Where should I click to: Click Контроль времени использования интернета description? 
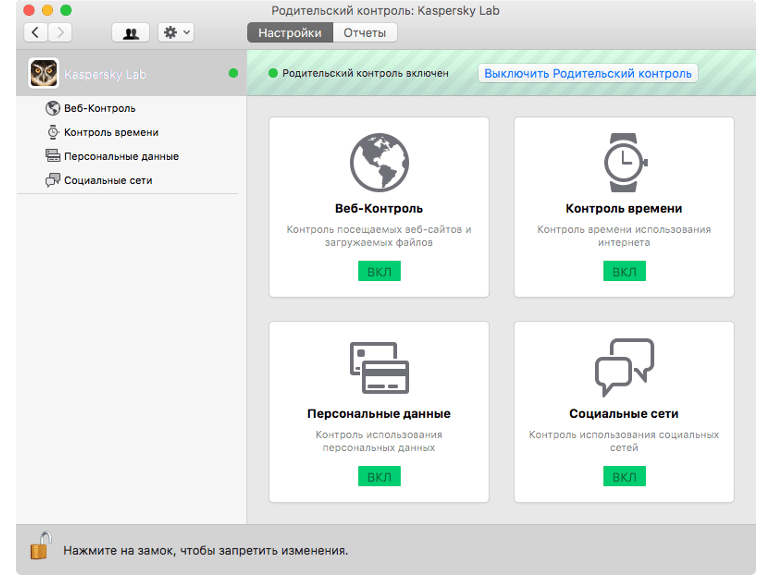(x=624, y=236)
